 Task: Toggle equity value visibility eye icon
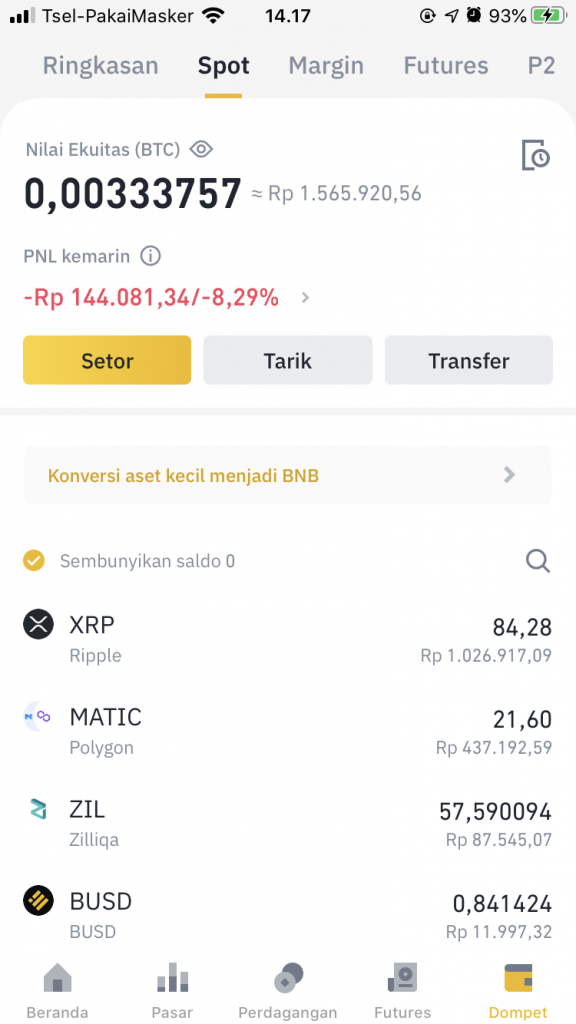pos(201,150)
